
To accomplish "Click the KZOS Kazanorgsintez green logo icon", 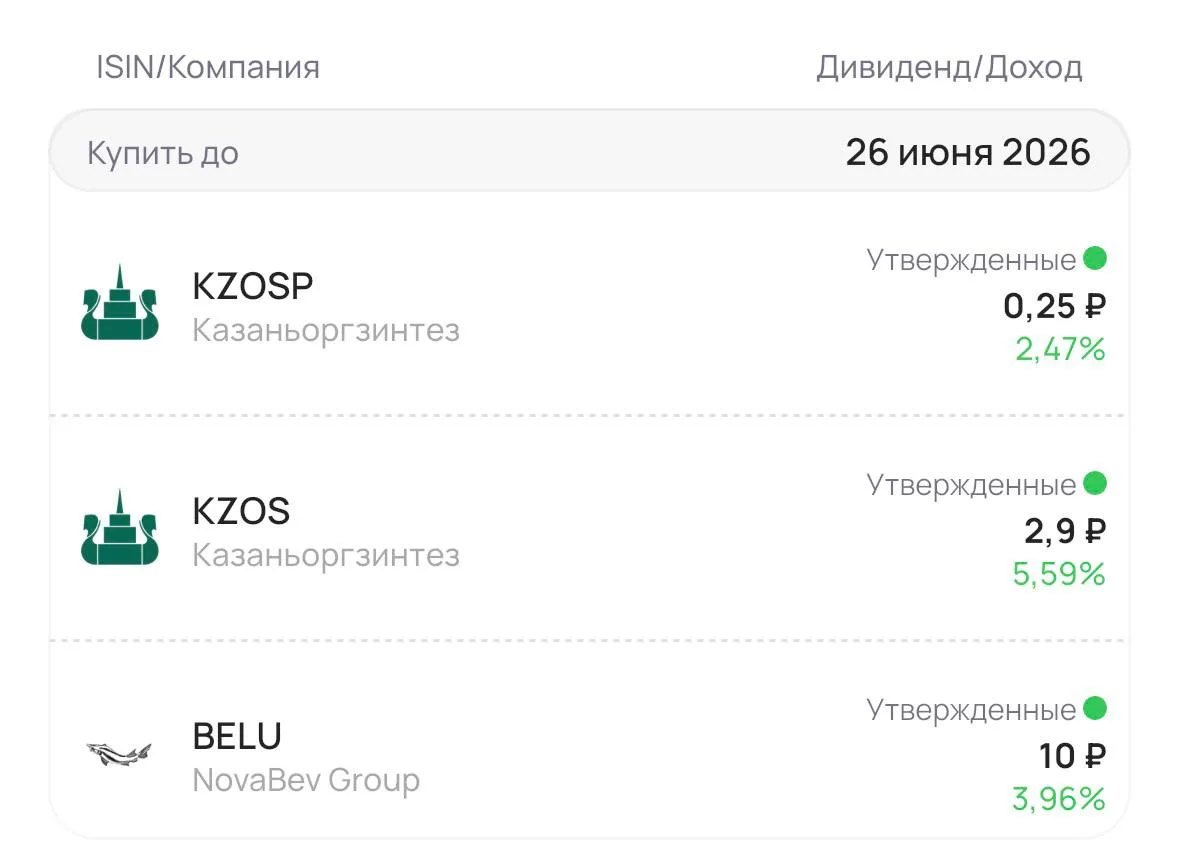I will coord(120,528).
